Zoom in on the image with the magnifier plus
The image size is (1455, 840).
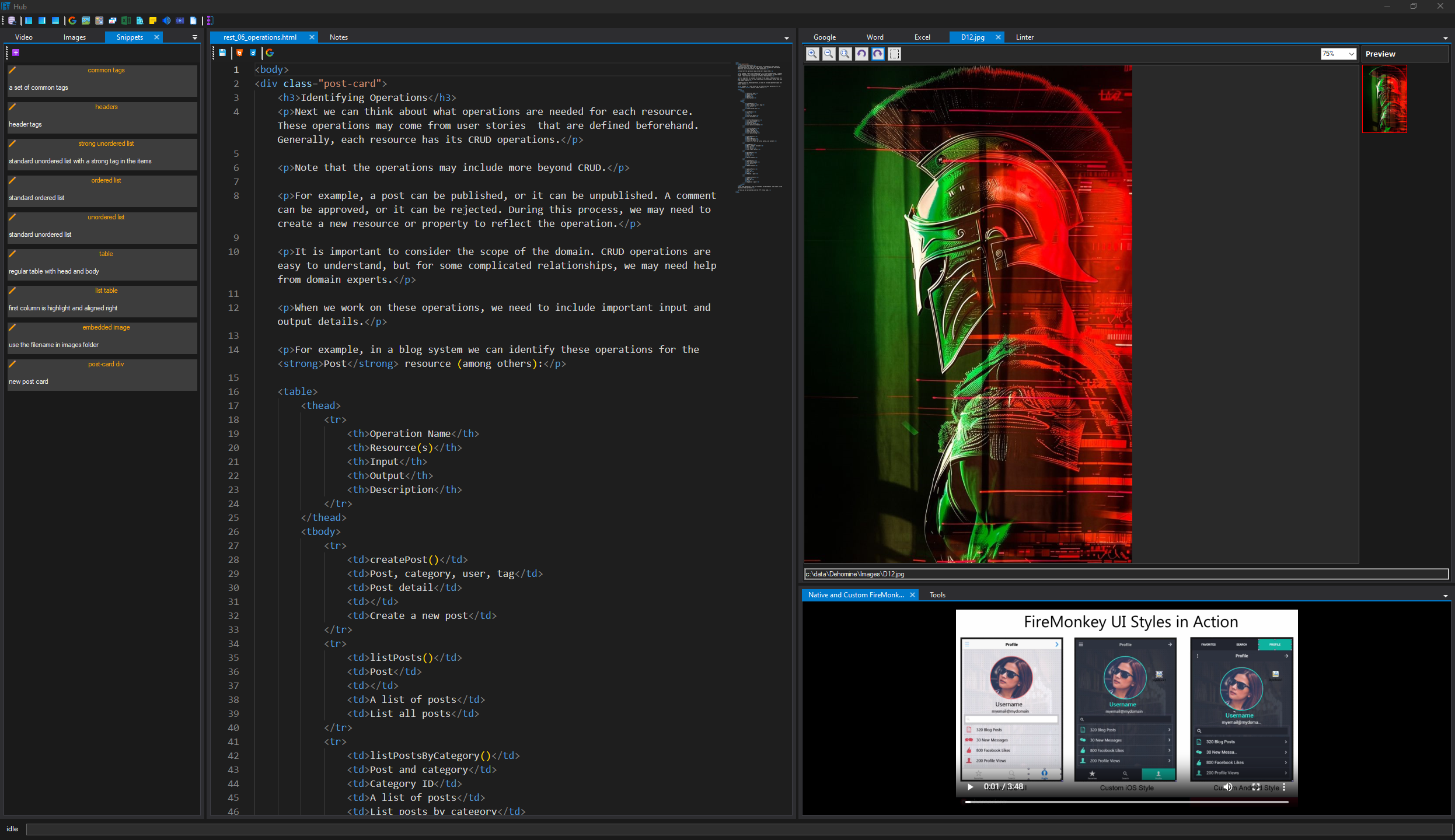pos(812,54)
